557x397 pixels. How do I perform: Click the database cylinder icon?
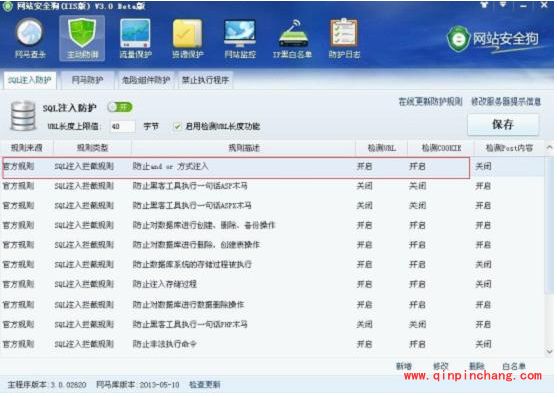click(x=23, y=116)
